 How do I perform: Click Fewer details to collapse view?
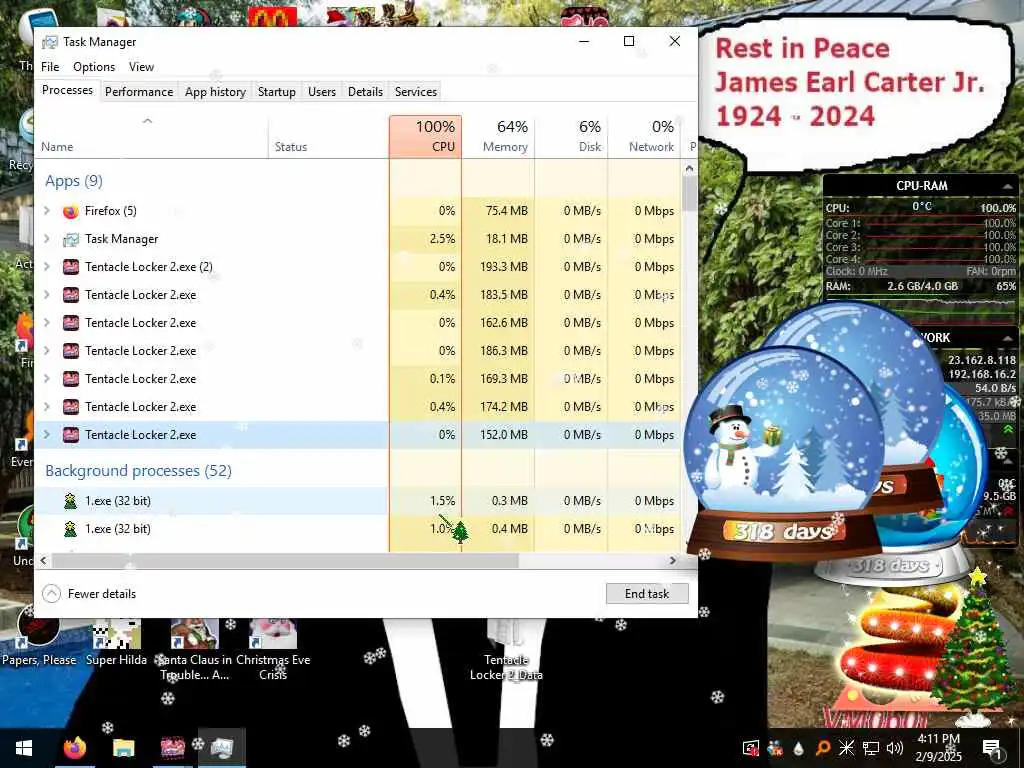(89, 594)
